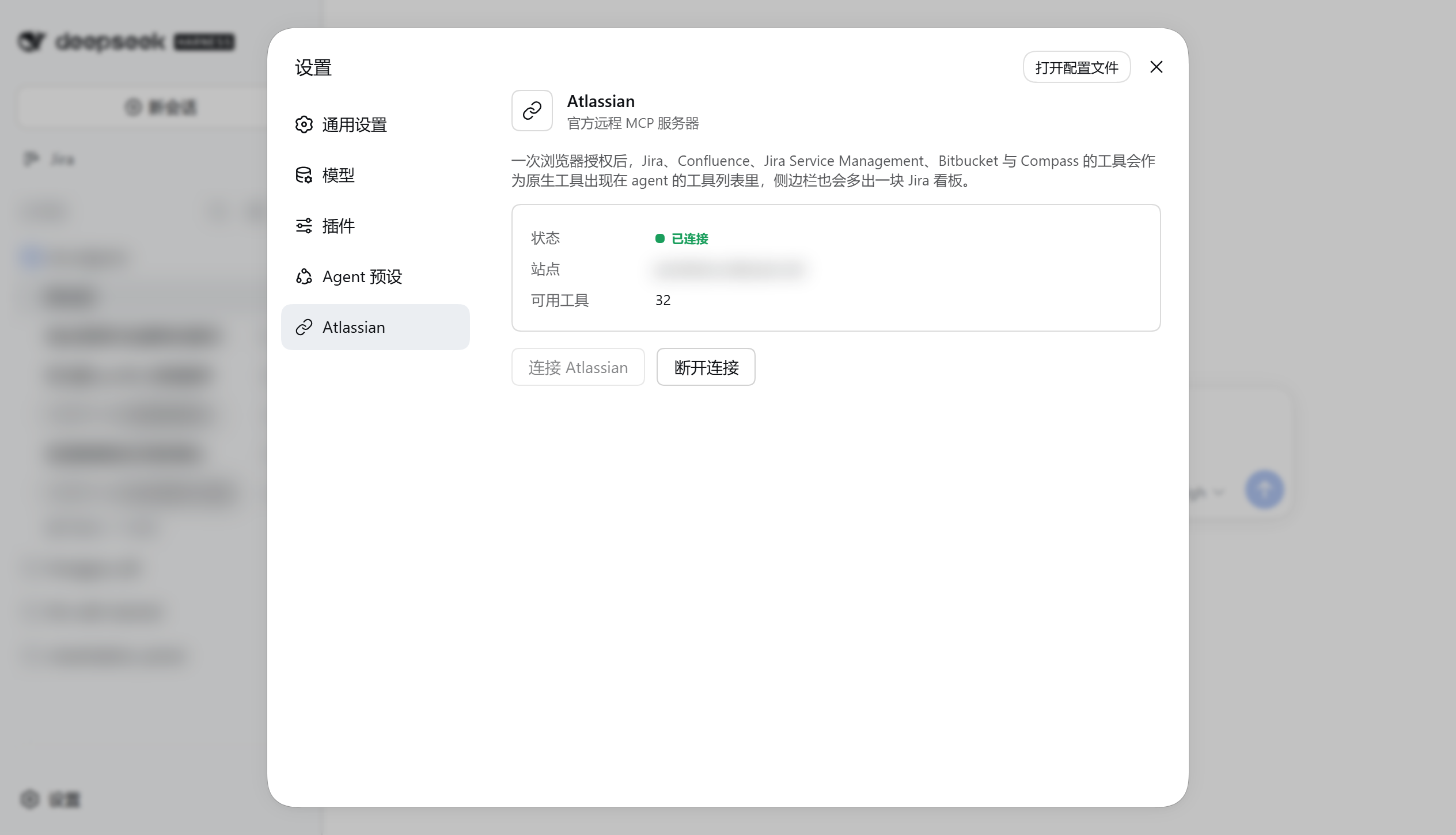Open the Agent 预设 section

[x=375, y=276]
